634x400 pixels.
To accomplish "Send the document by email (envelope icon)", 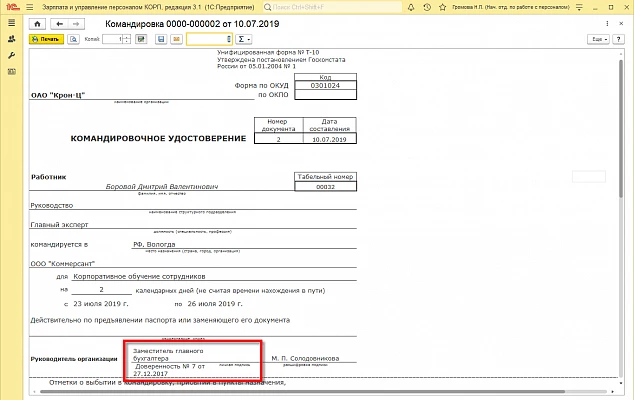I will (x=176, y=39).
